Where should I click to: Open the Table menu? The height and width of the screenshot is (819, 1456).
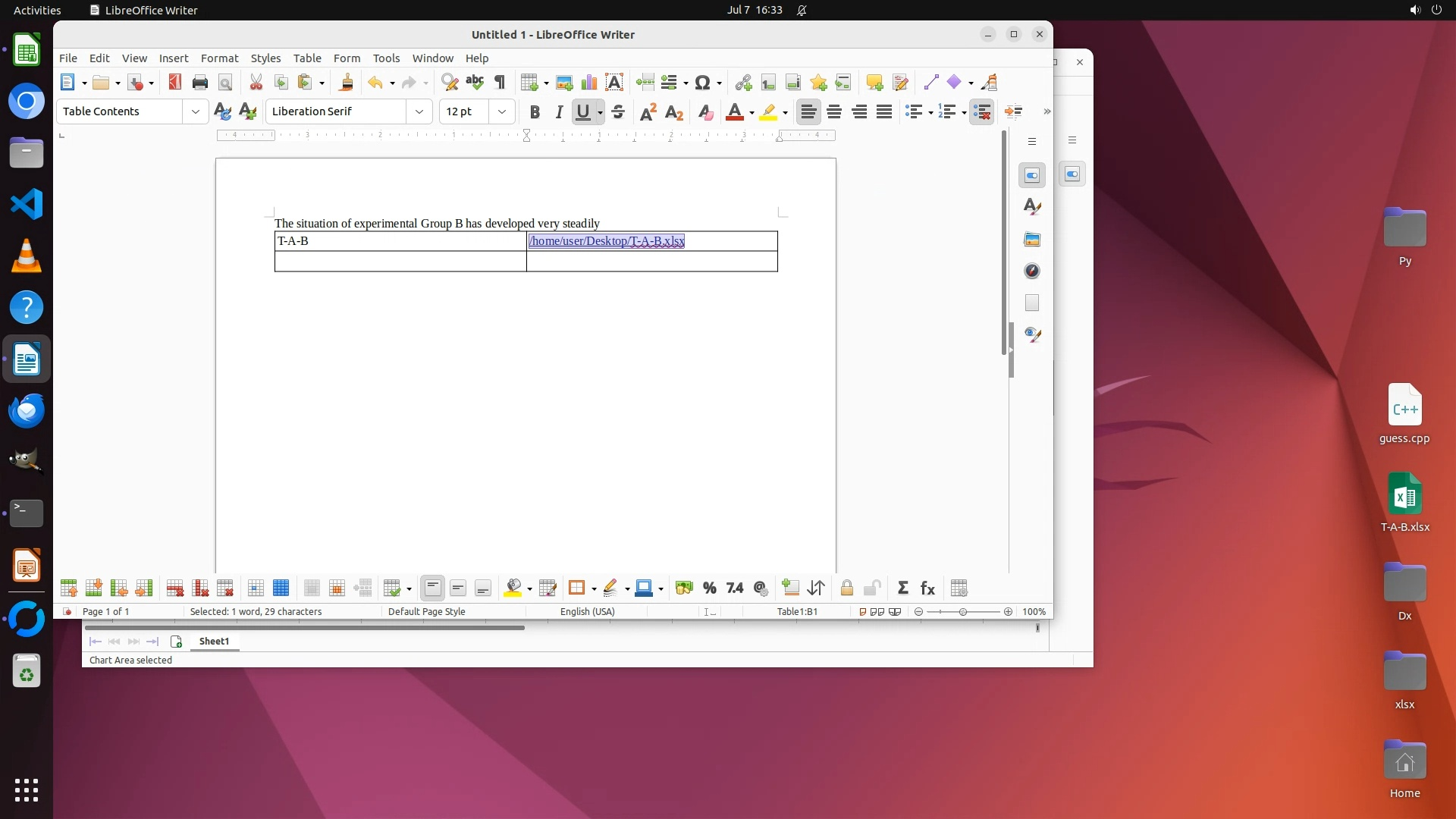click(307, 58)
